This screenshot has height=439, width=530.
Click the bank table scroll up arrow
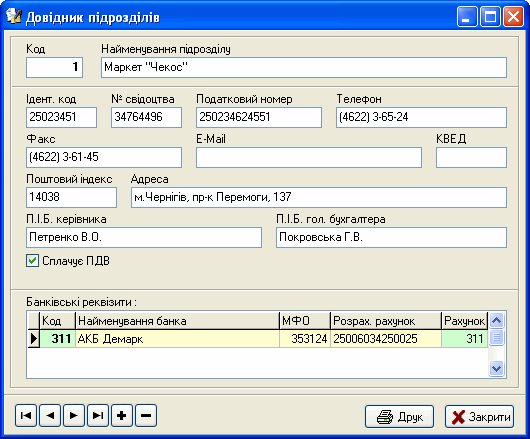[496, 320]
